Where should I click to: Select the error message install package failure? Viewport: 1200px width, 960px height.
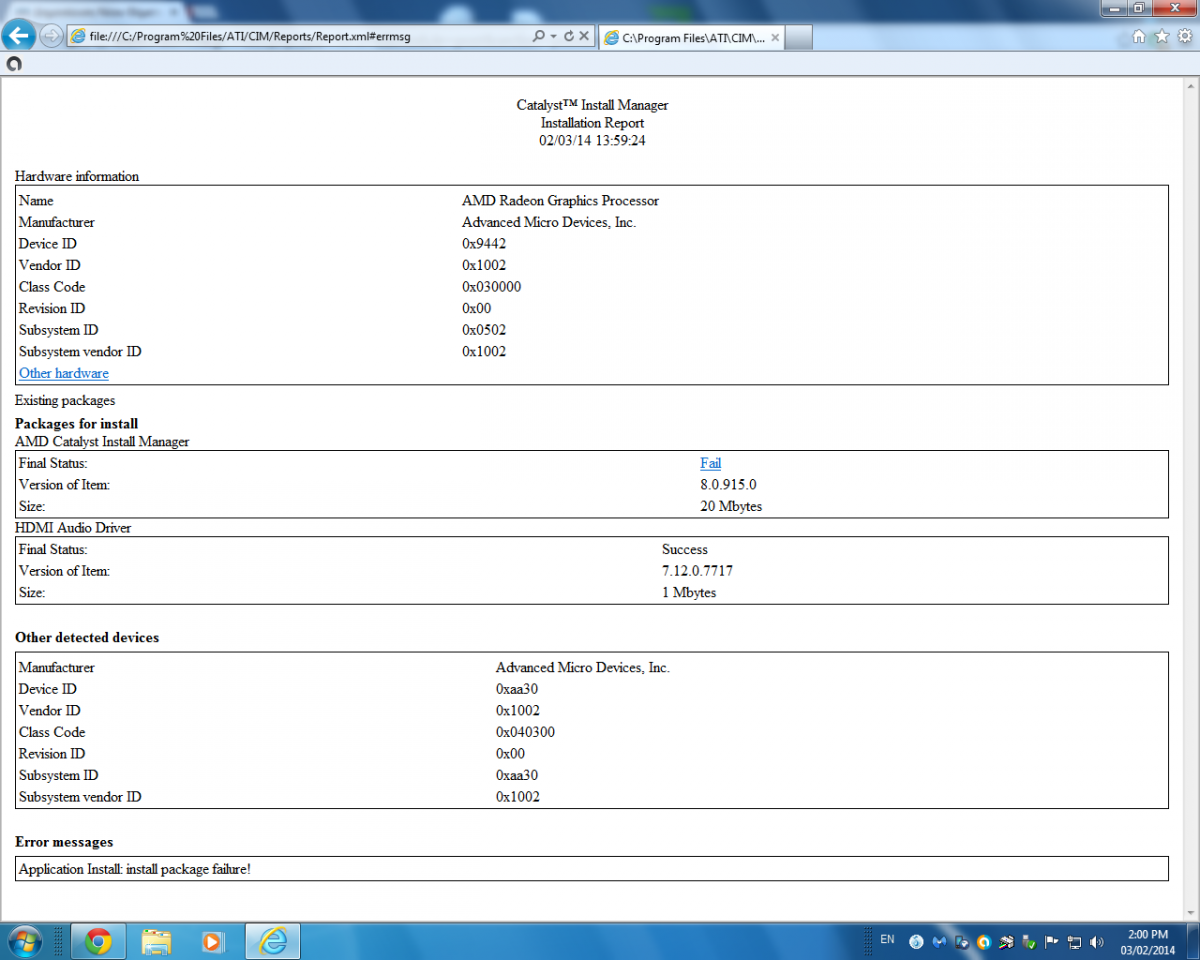click(x=135, y=869)
